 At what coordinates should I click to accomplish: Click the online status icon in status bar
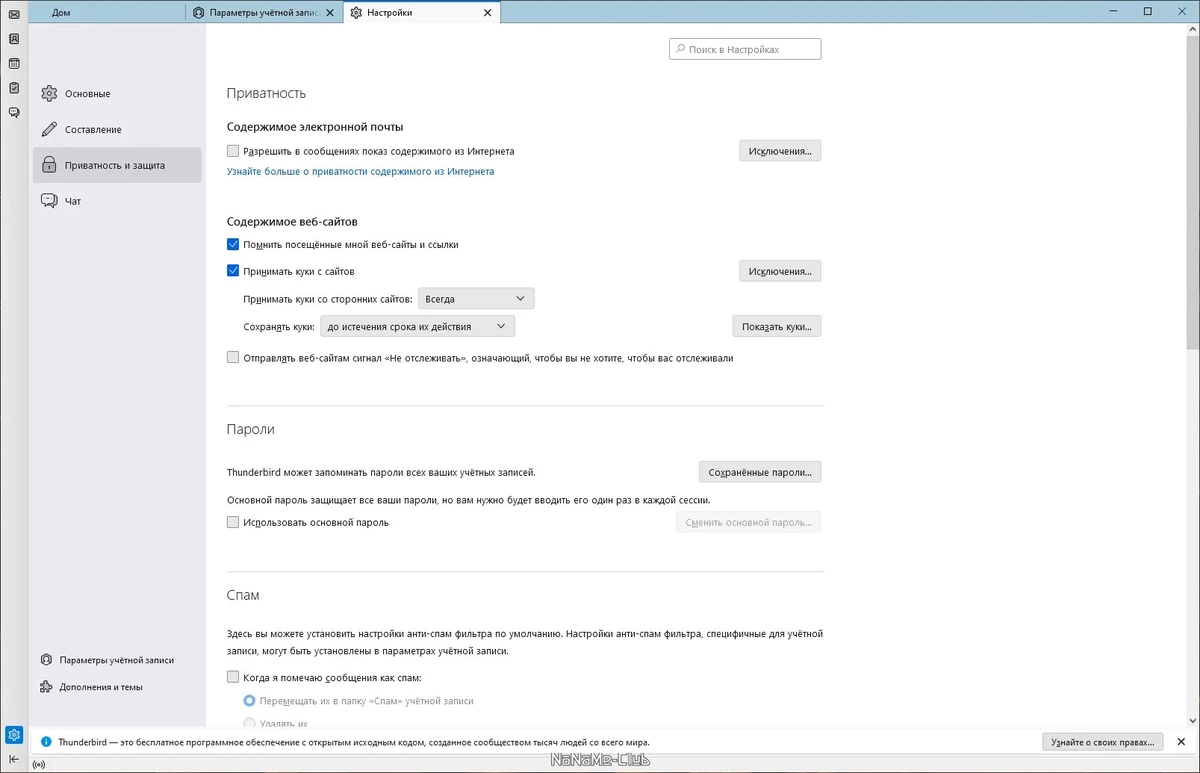40,765
